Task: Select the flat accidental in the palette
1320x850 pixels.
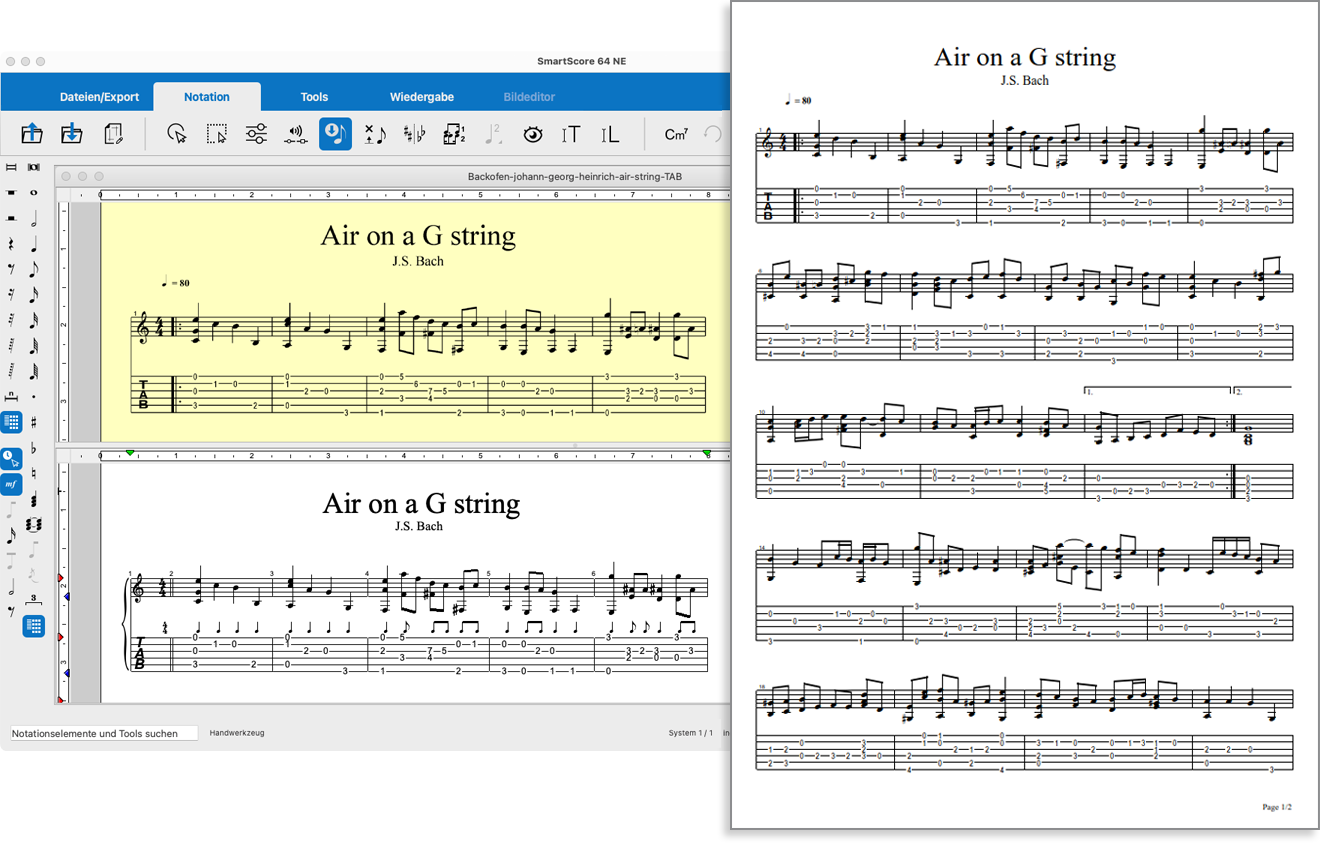Action: click(x=34, y=448)
